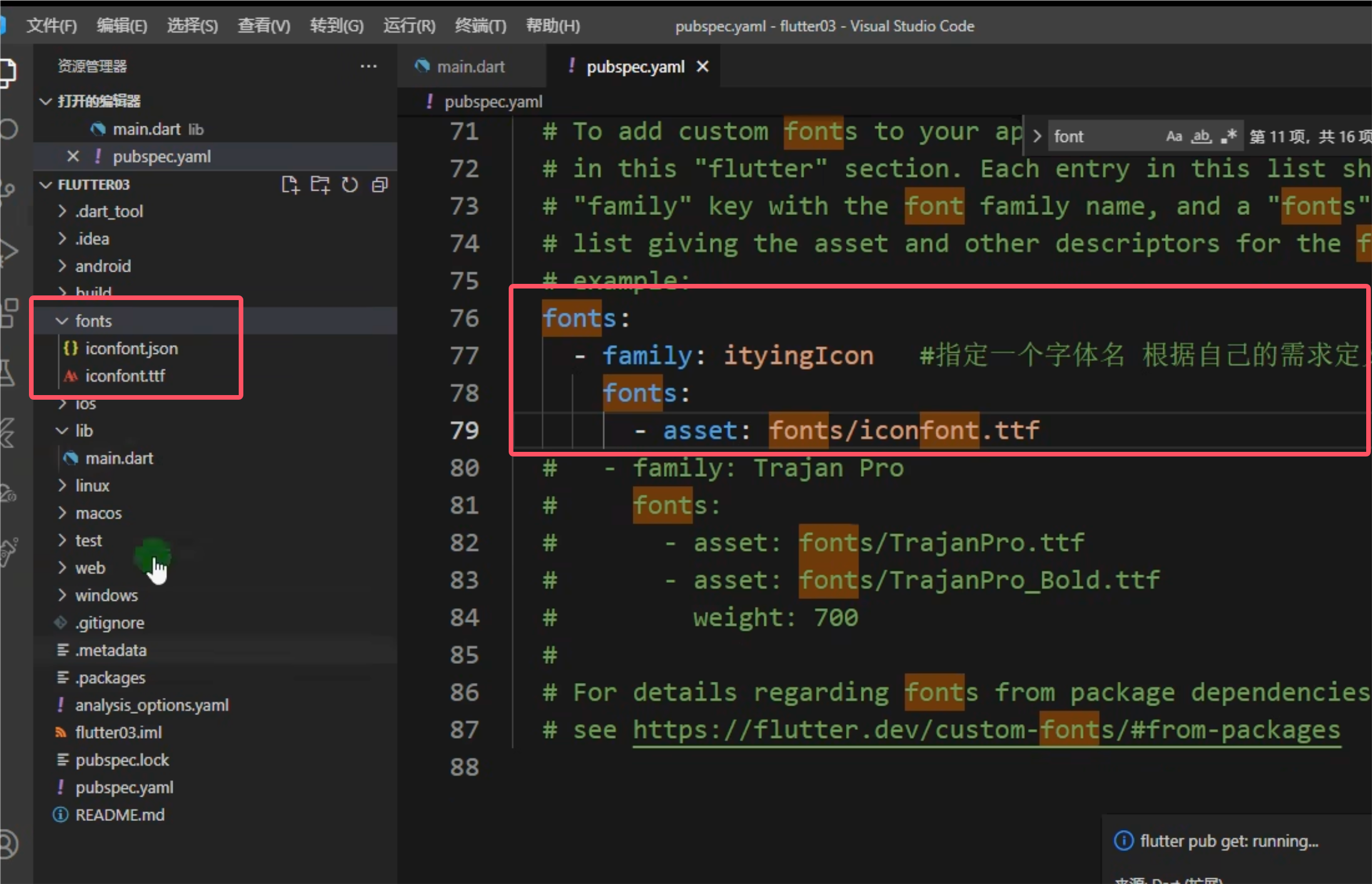Open the 文件(F) menu
The image size is (1372, 884).
tap(52, 26)
